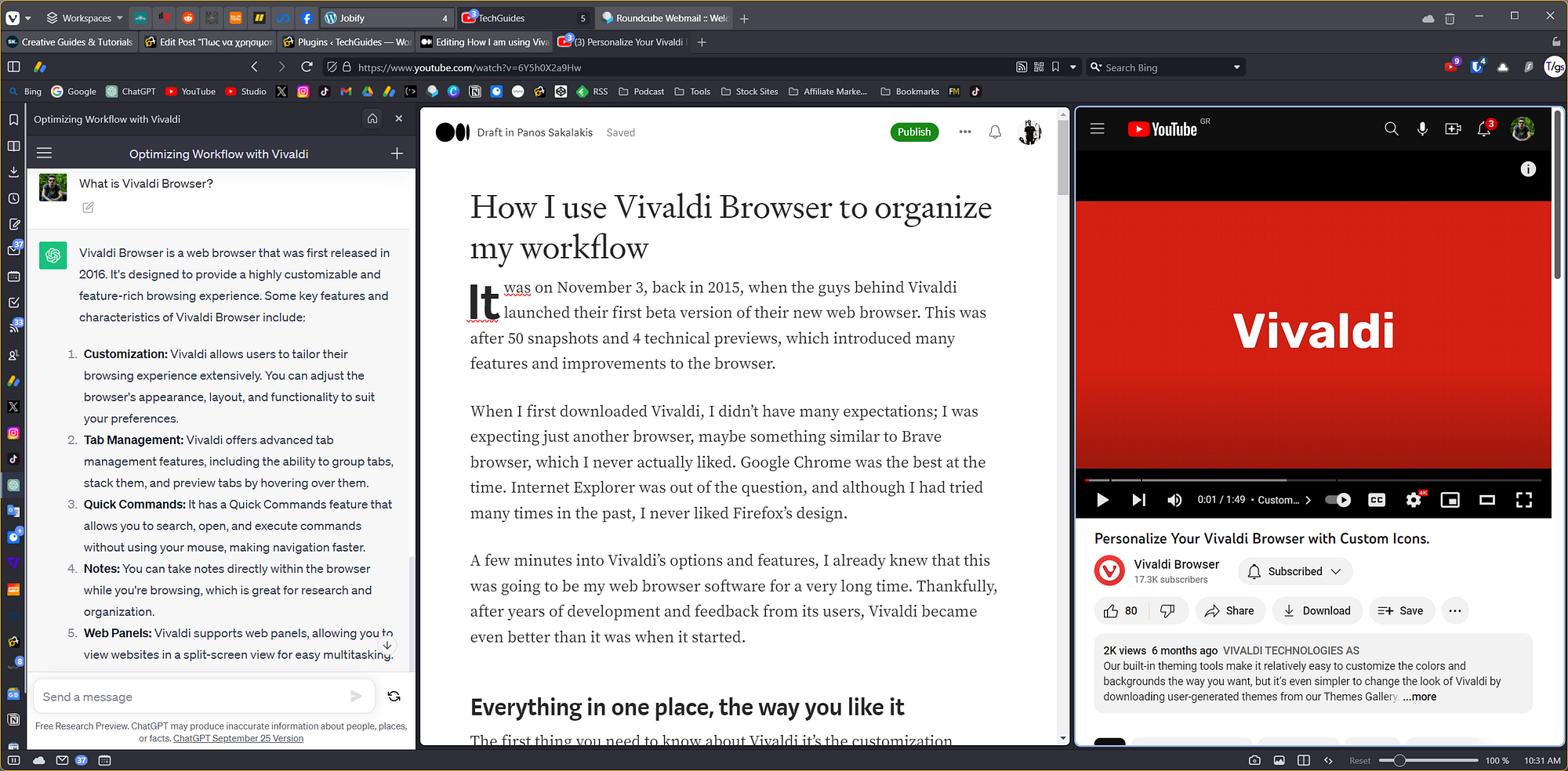Open Gmail from the bookmarks bar
The image size is (1568, 771).
coord(346,92)
